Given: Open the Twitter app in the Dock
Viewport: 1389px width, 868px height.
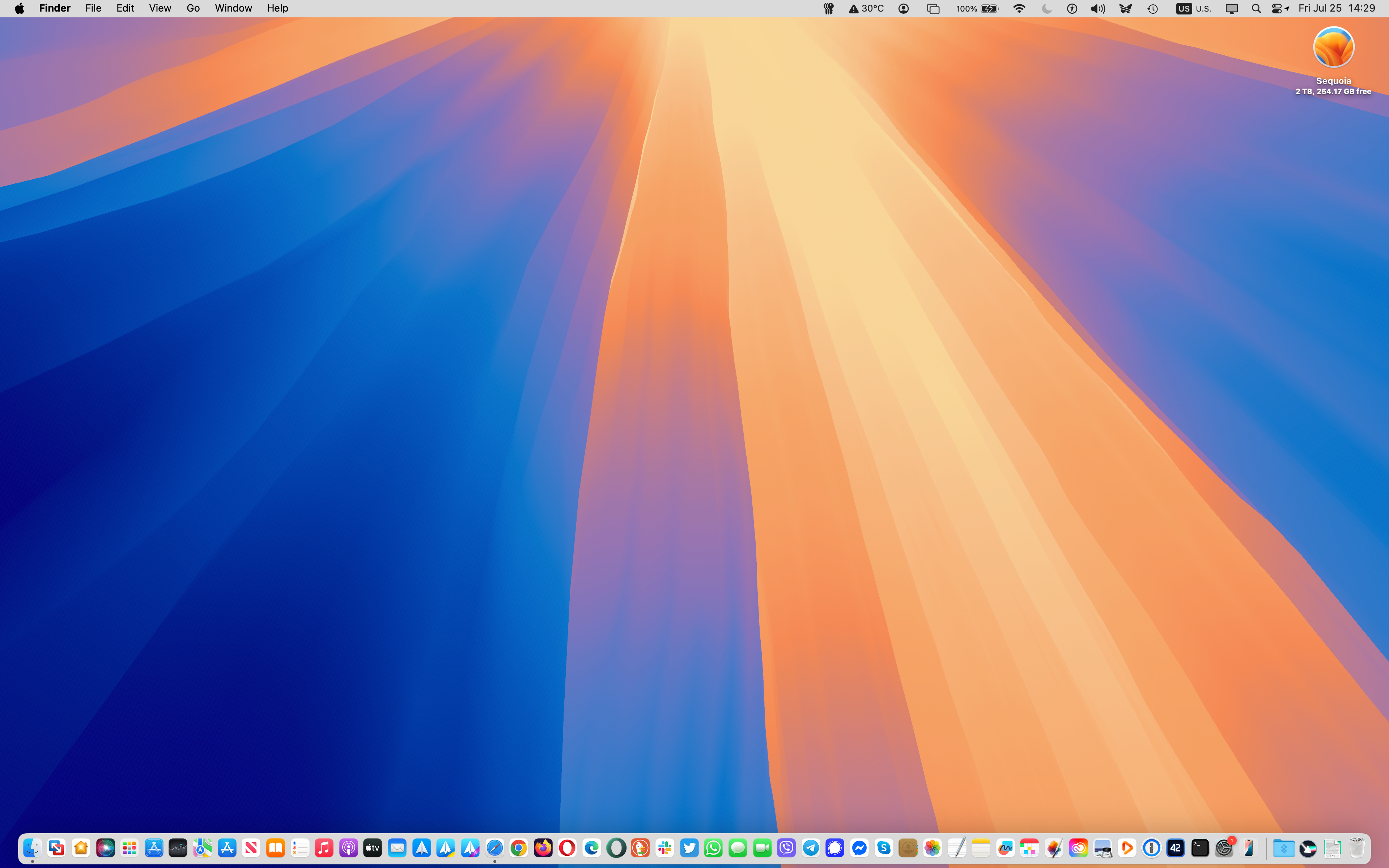Looking at the screenshot, I should click(x=689, y=848).
